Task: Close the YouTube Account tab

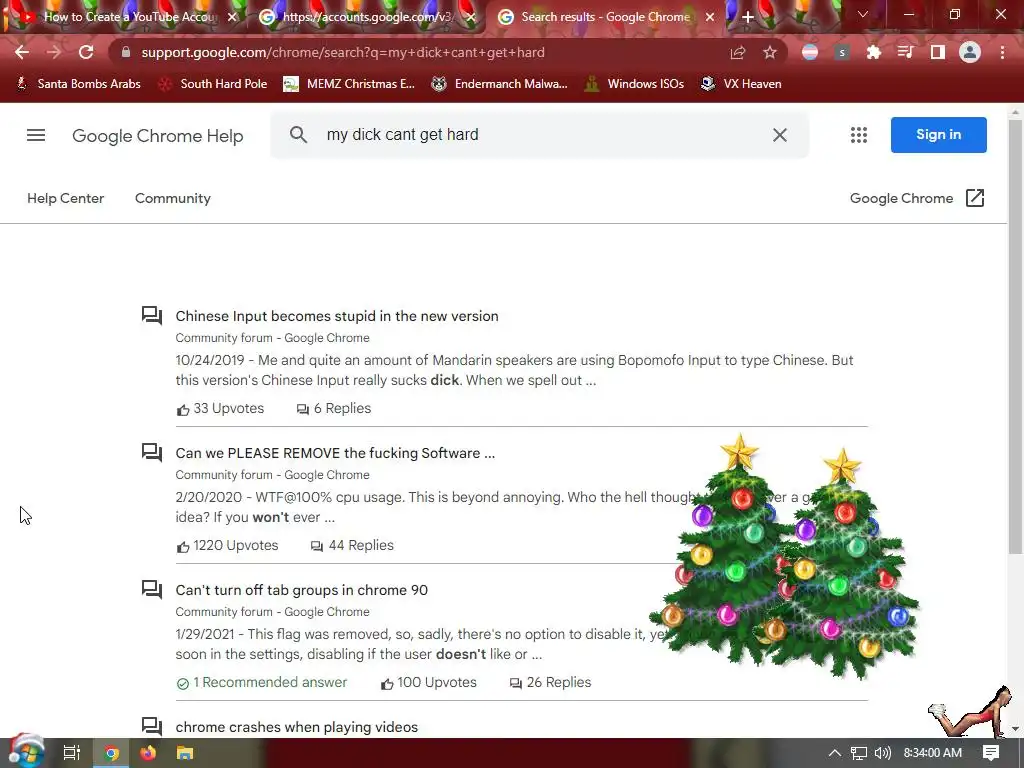Action: click(x=232, y=17)
